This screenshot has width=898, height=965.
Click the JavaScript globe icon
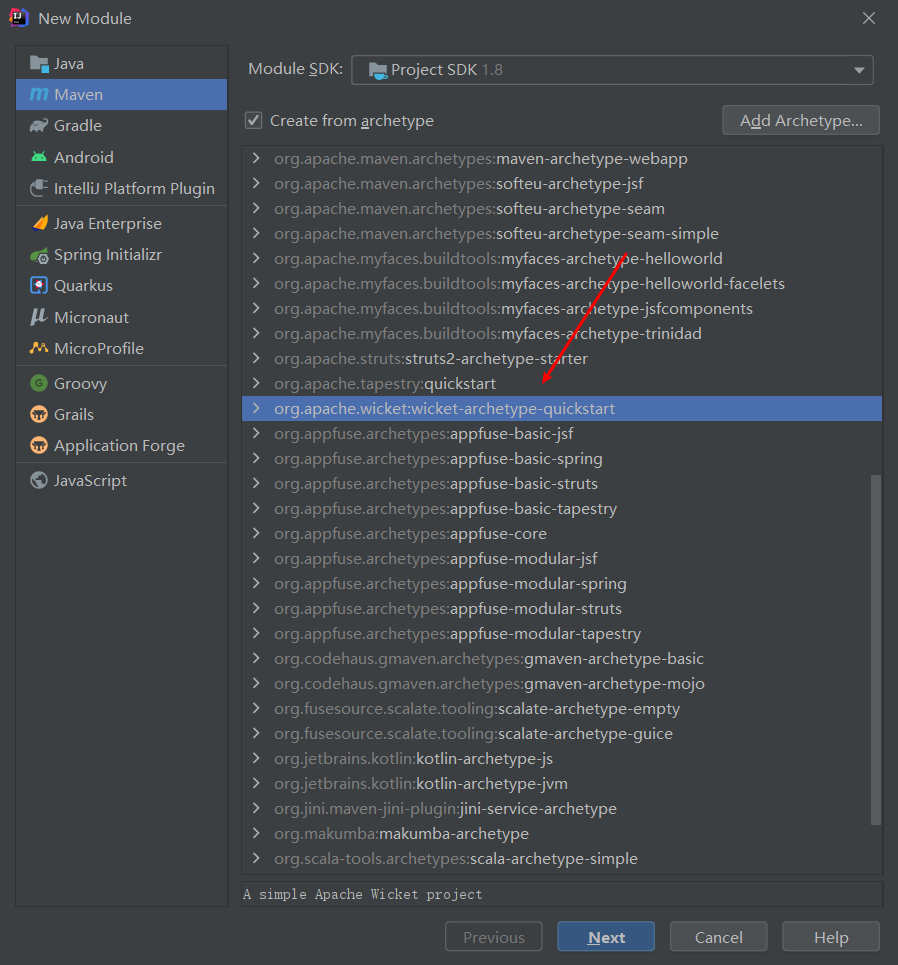[39, 480]
